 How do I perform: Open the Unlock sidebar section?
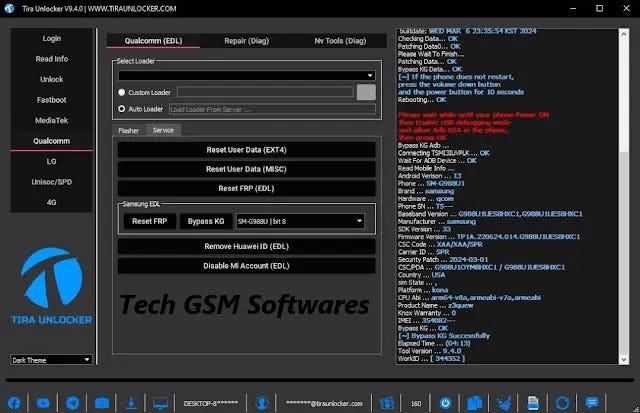pos(51,79)
